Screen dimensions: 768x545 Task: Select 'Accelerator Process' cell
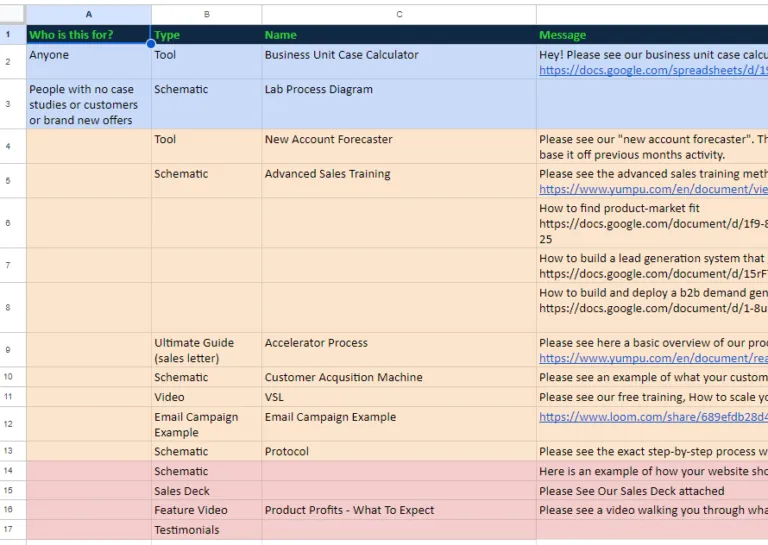(399, 350)
